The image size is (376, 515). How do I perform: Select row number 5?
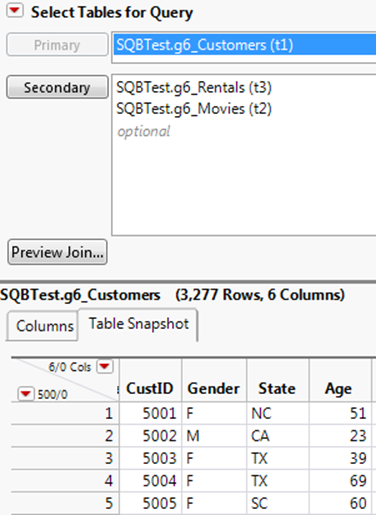tap(65, 503)
